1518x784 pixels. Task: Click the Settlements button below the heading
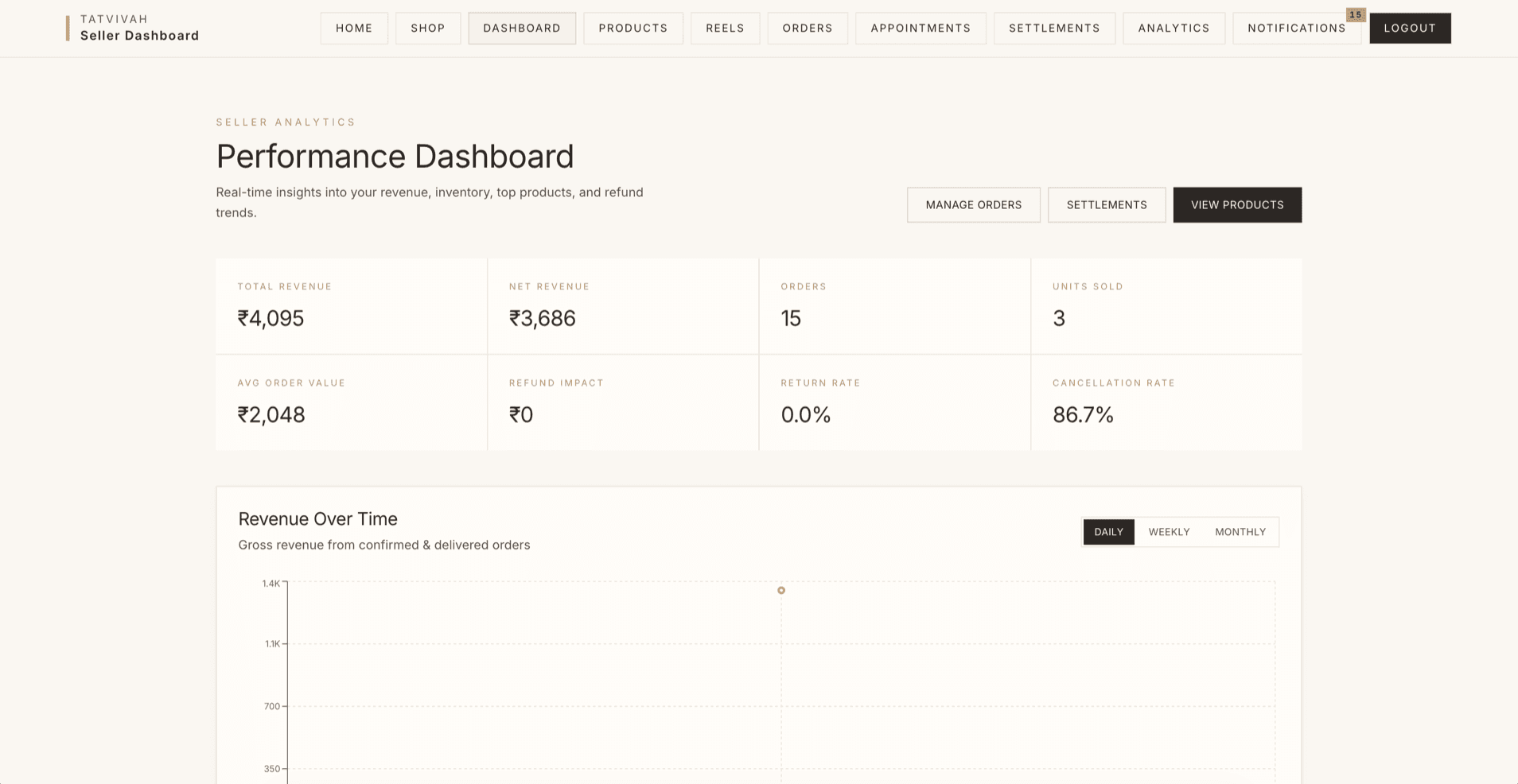[x=1107, y=205]
